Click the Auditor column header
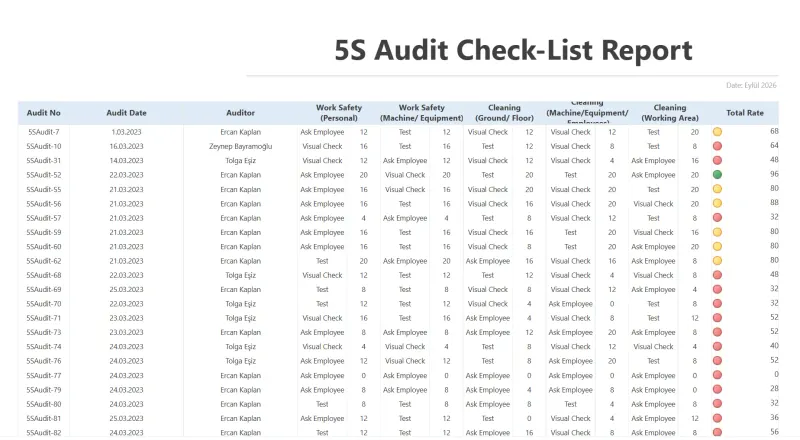Viewport: 800px width, 440px height. click(x=240, y=113)
